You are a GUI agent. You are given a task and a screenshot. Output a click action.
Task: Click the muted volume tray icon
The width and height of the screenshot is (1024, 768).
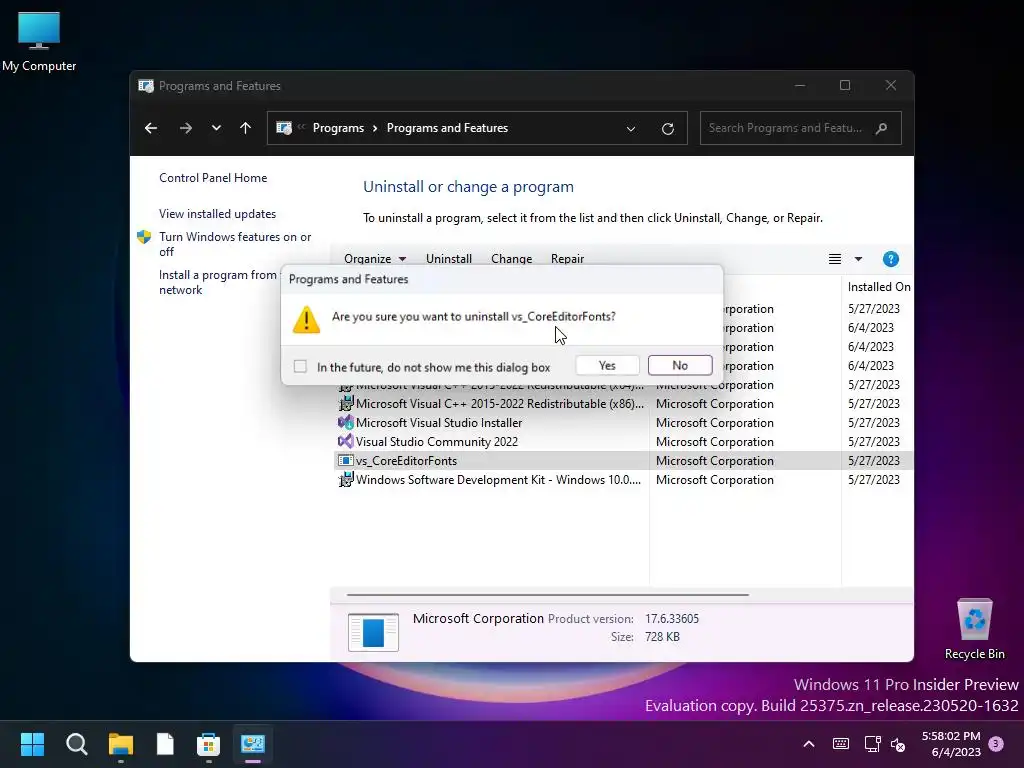click(898, 744)
